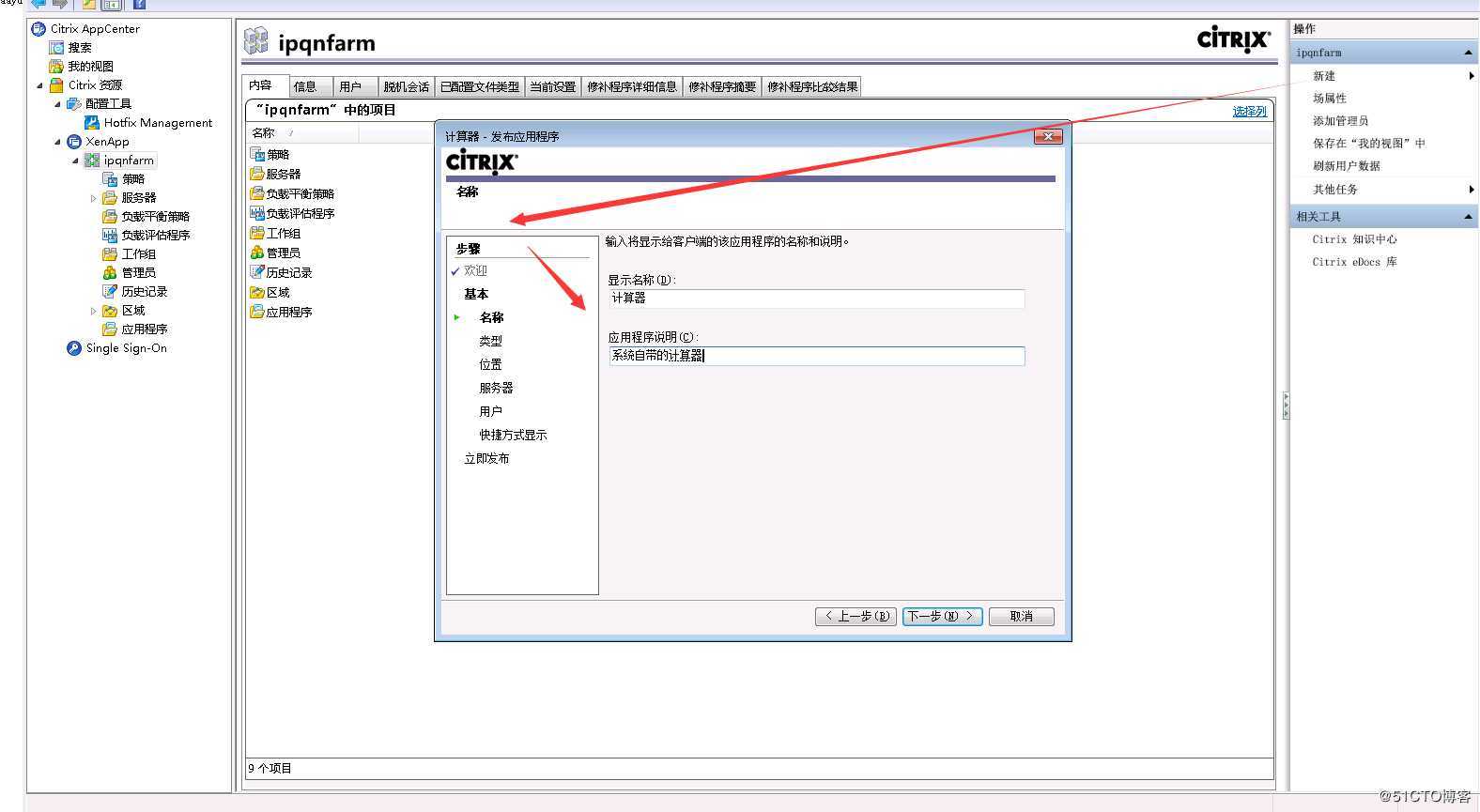The height and width of the screenshot is (812, 1480).
Task: Open the 已配置文件类型 tab
Action: pyautogui.click(x=479, y=86)
